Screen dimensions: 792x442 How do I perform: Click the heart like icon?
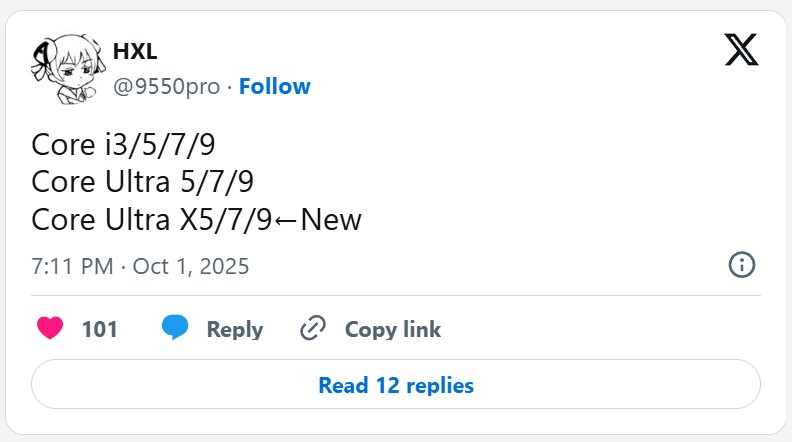point(50,328)
